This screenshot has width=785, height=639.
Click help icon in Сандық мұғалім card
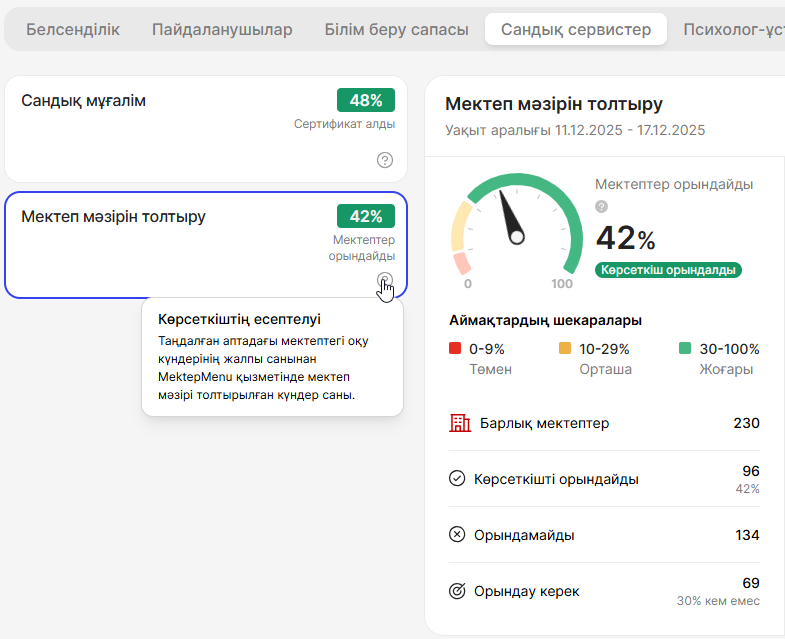(385, 160)
